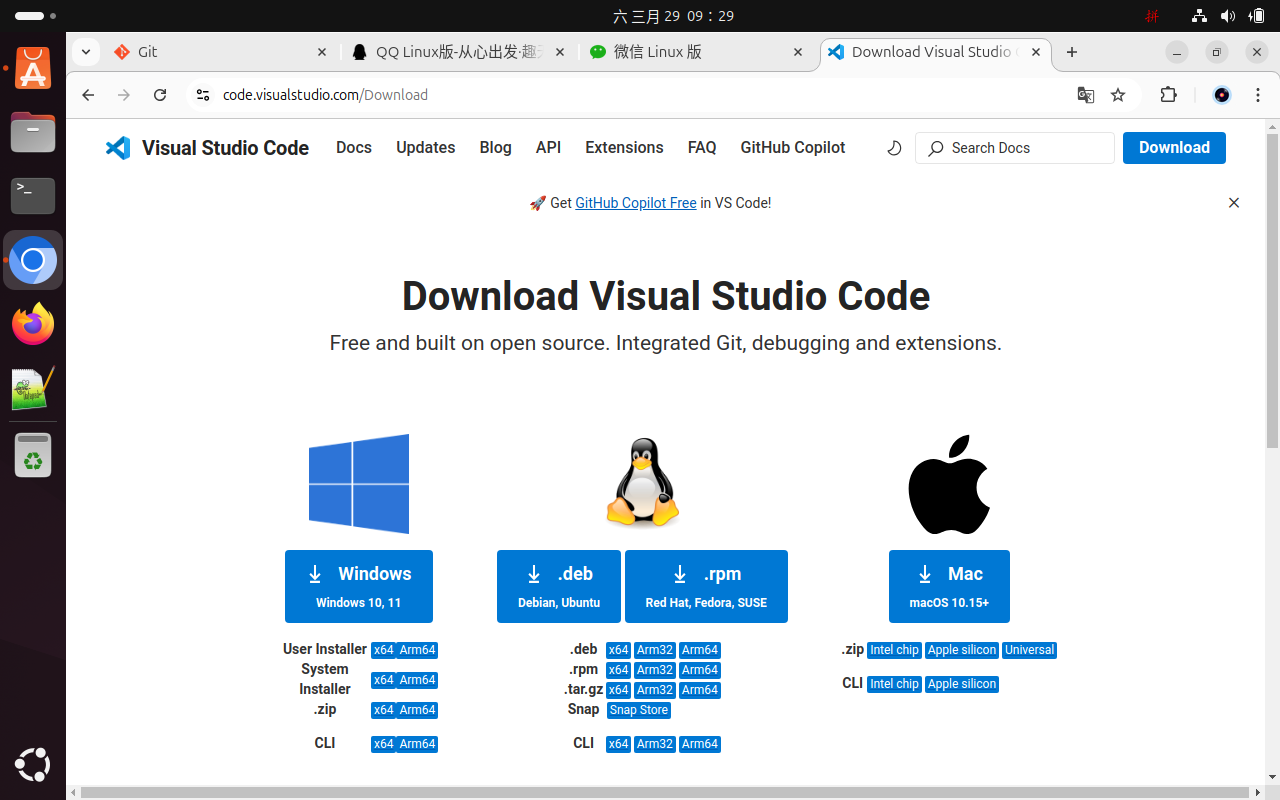Download the Mac macOS 10.15+ build
Image resolution: width=1280 pixels, height=800 pixels.
pos(949,586)
